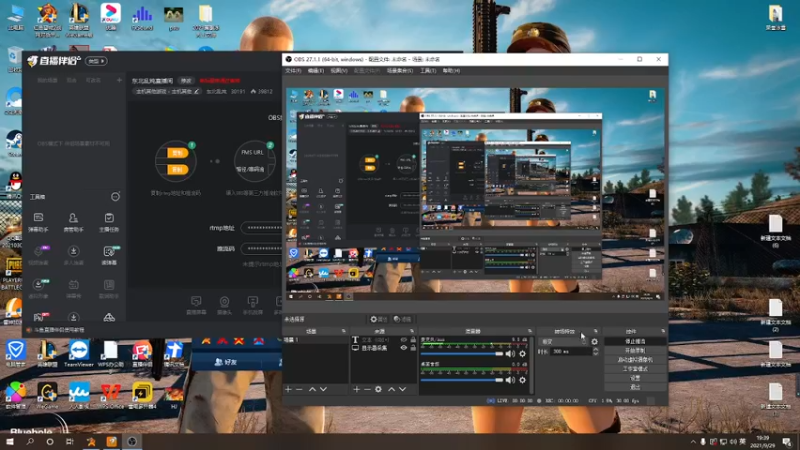The width and height of the screenshot is (800, 450).
Task: Click the rtmp地址 field in 直播伴侣
Action: click(261, 228)
